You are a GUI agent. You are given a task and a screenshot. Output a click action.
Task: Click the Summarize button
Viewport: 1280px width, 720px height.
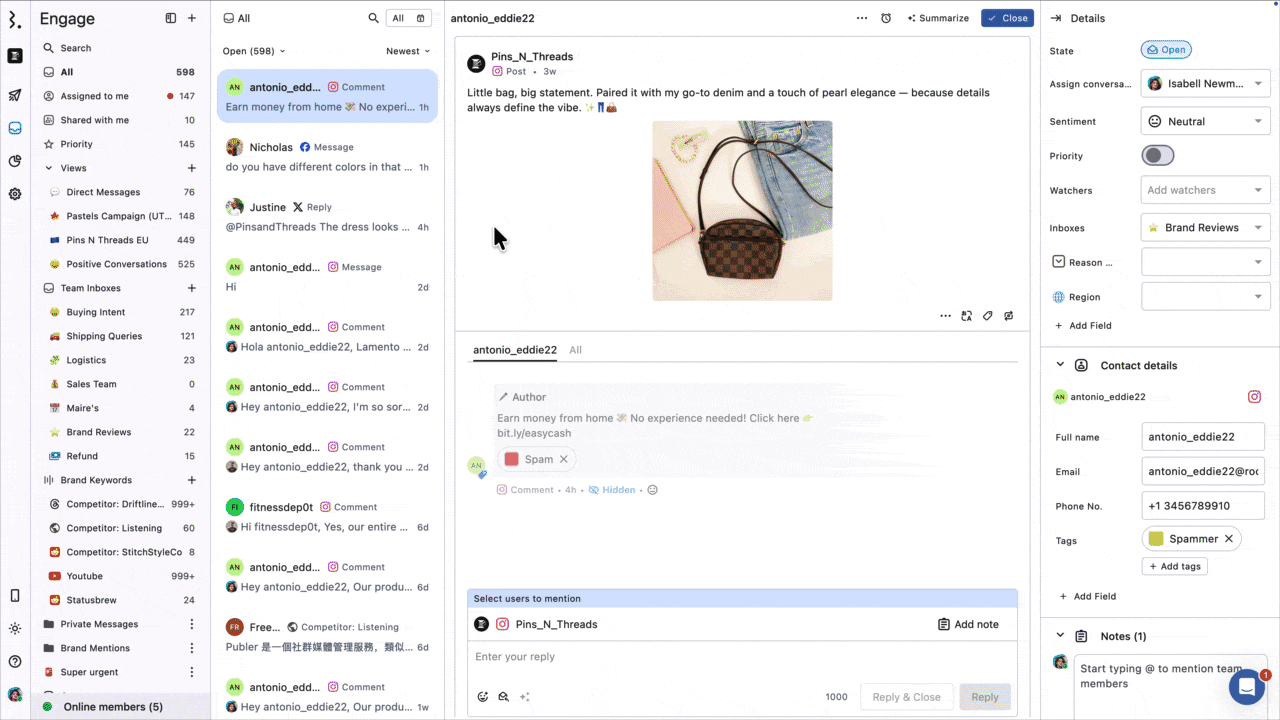tap(938, 18)
